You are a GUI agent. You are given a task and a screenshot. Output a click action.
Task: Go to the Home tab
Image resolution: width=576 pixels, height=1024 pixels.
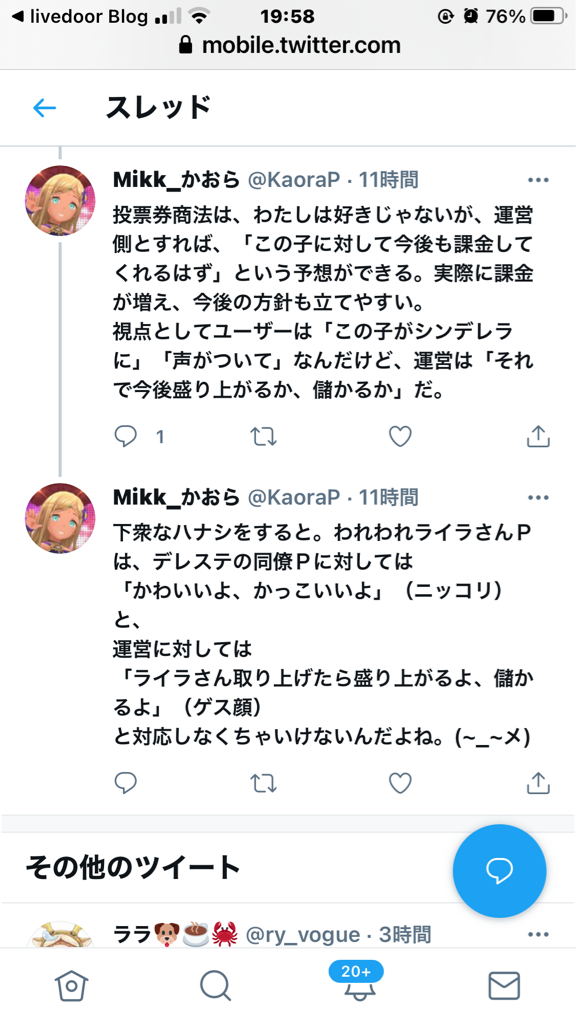(71, 985)
